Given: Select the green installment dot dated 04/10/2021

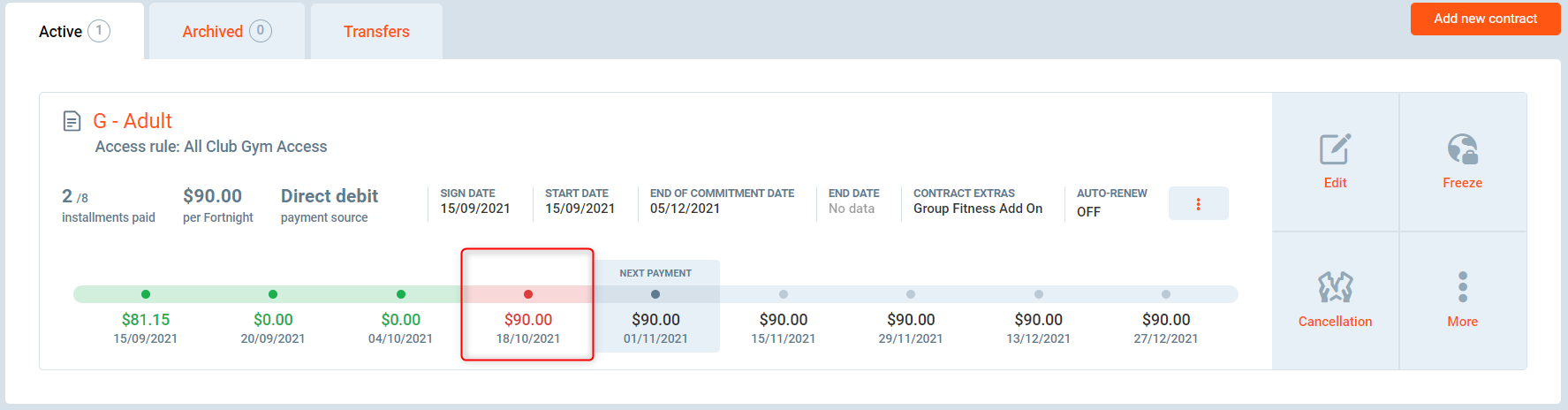Looking at the screenshot, I should (x=401, y=294).
